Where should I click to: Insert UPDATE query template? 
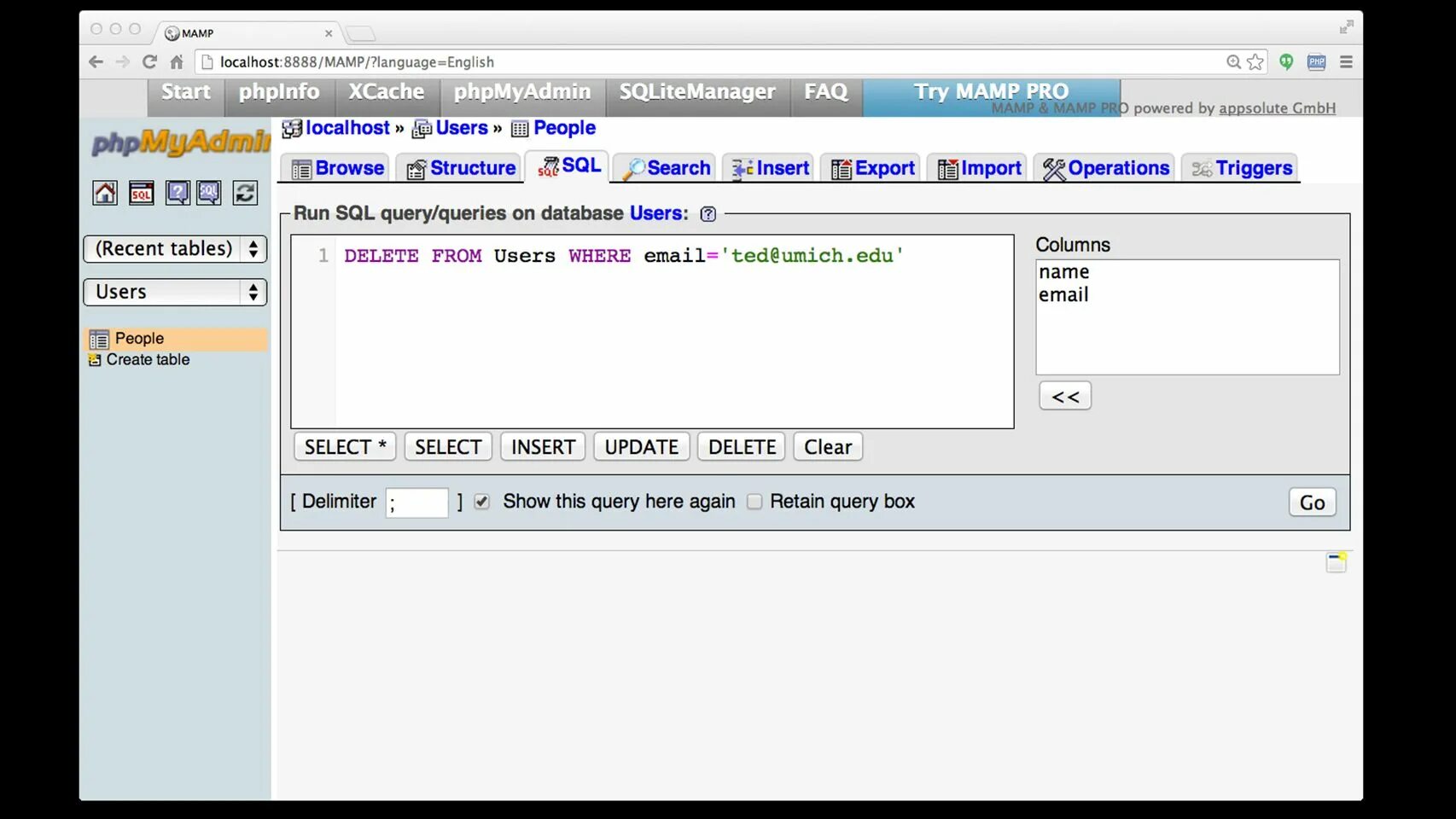click(x=641, y=447)
